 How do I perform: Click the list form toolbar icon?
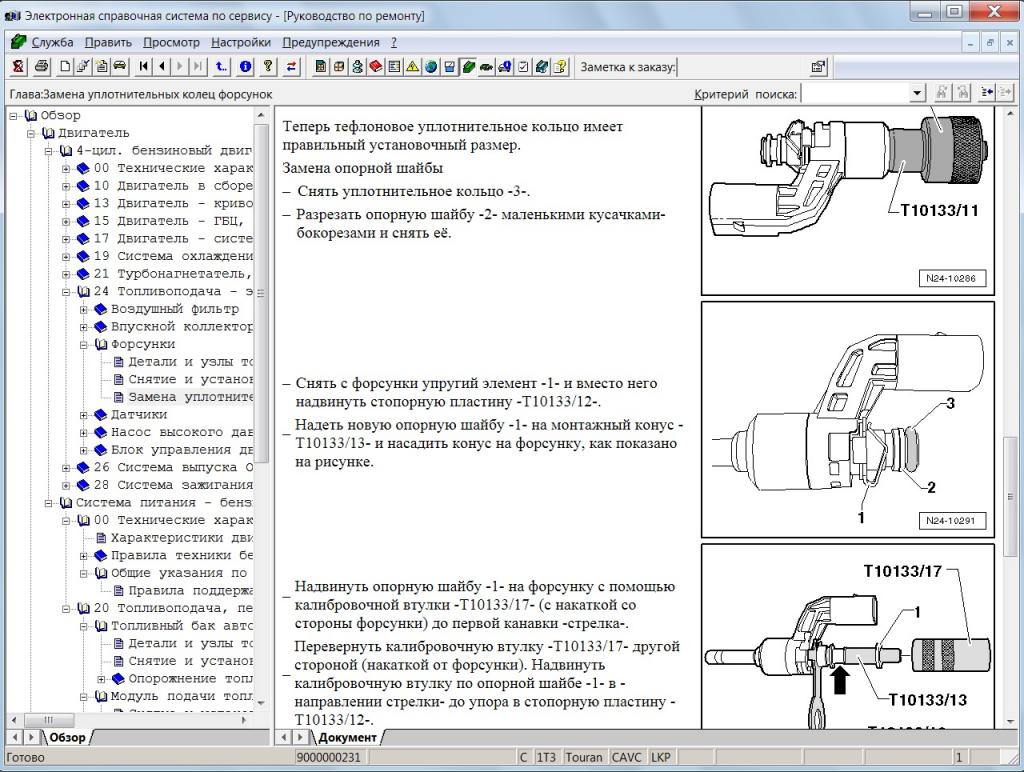pyautogui.click(x=394, y=66)
